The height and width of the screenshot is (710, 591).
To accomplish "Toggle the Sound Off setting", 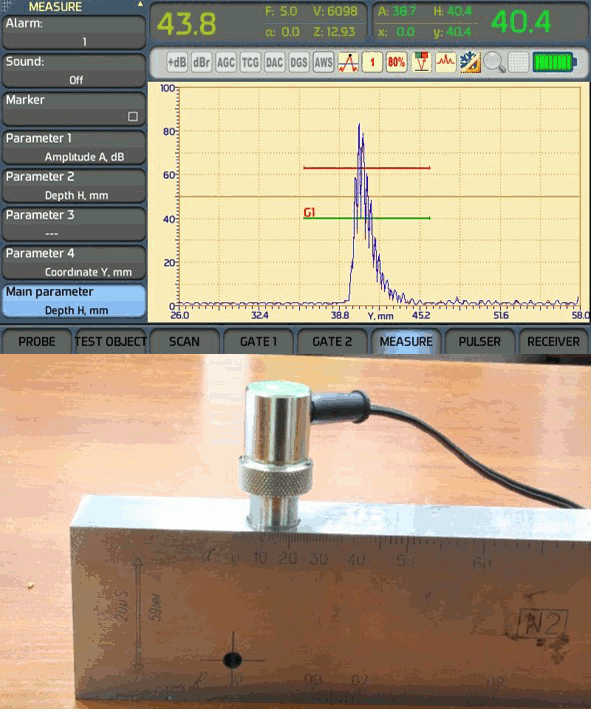I will click(74, 70).
